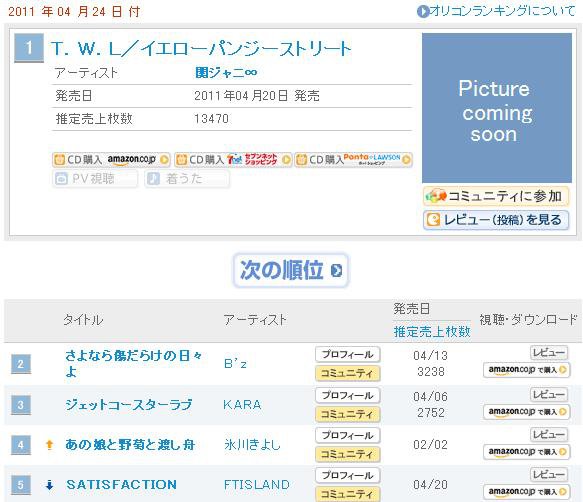
Task: View reviews with レビュー(投稿)を見る button
Action: click(x=496, y=220)
